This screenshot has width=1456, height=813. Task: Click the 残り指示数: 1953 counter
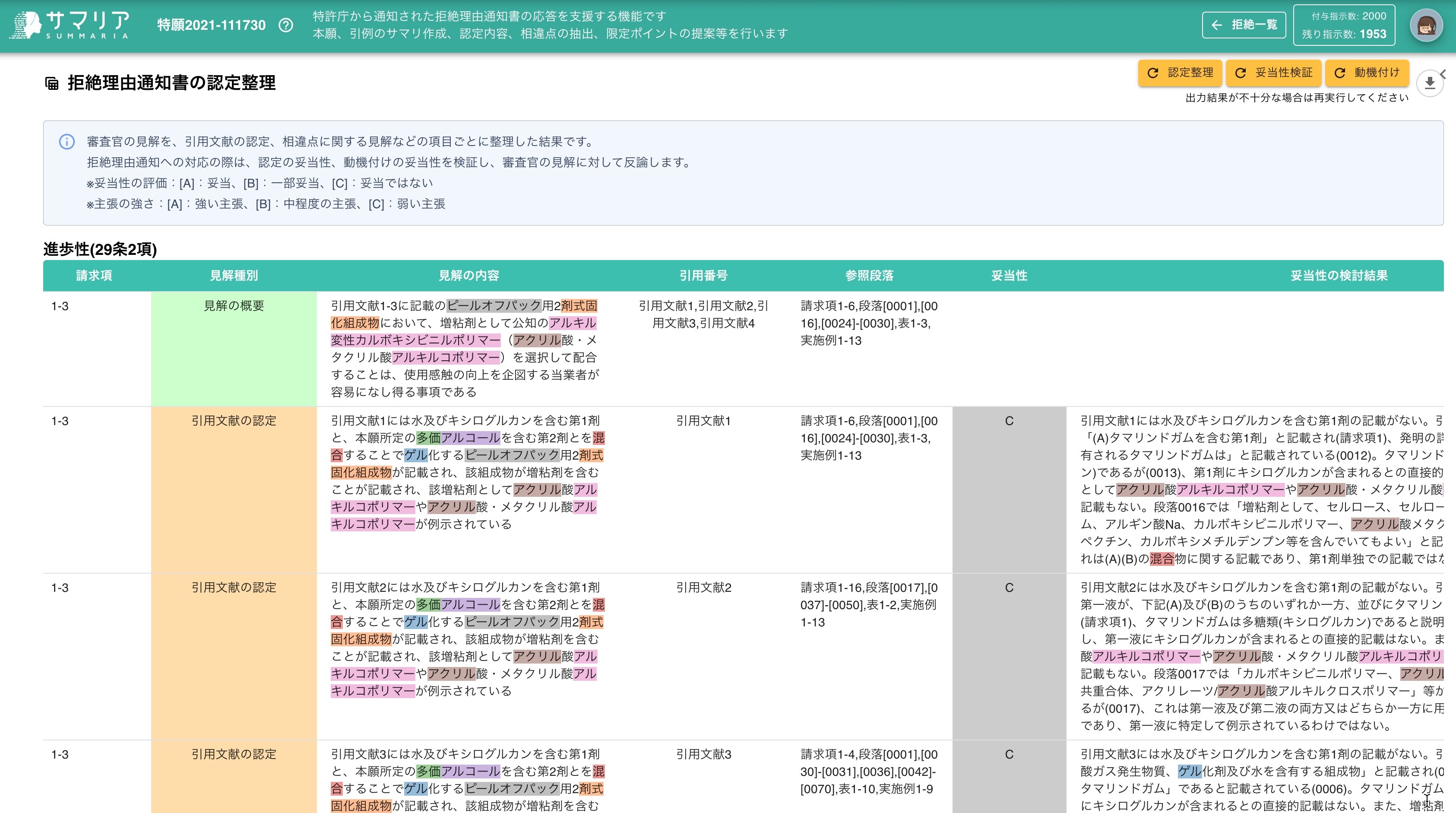(x=1344, y=34)
